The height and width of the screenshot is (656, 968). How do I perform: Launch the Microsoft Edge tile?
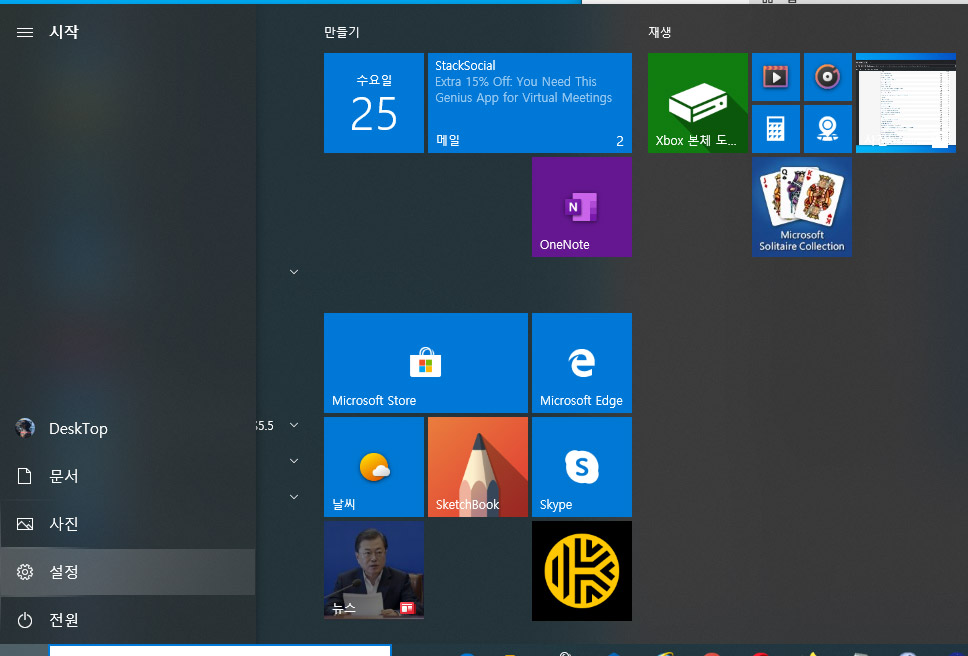(x=581, y=363)
